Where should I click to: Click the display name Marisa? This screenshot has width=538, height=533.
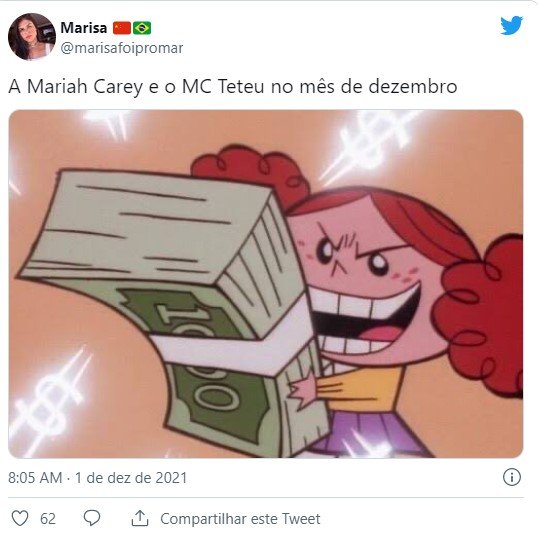tap(84, 28)
